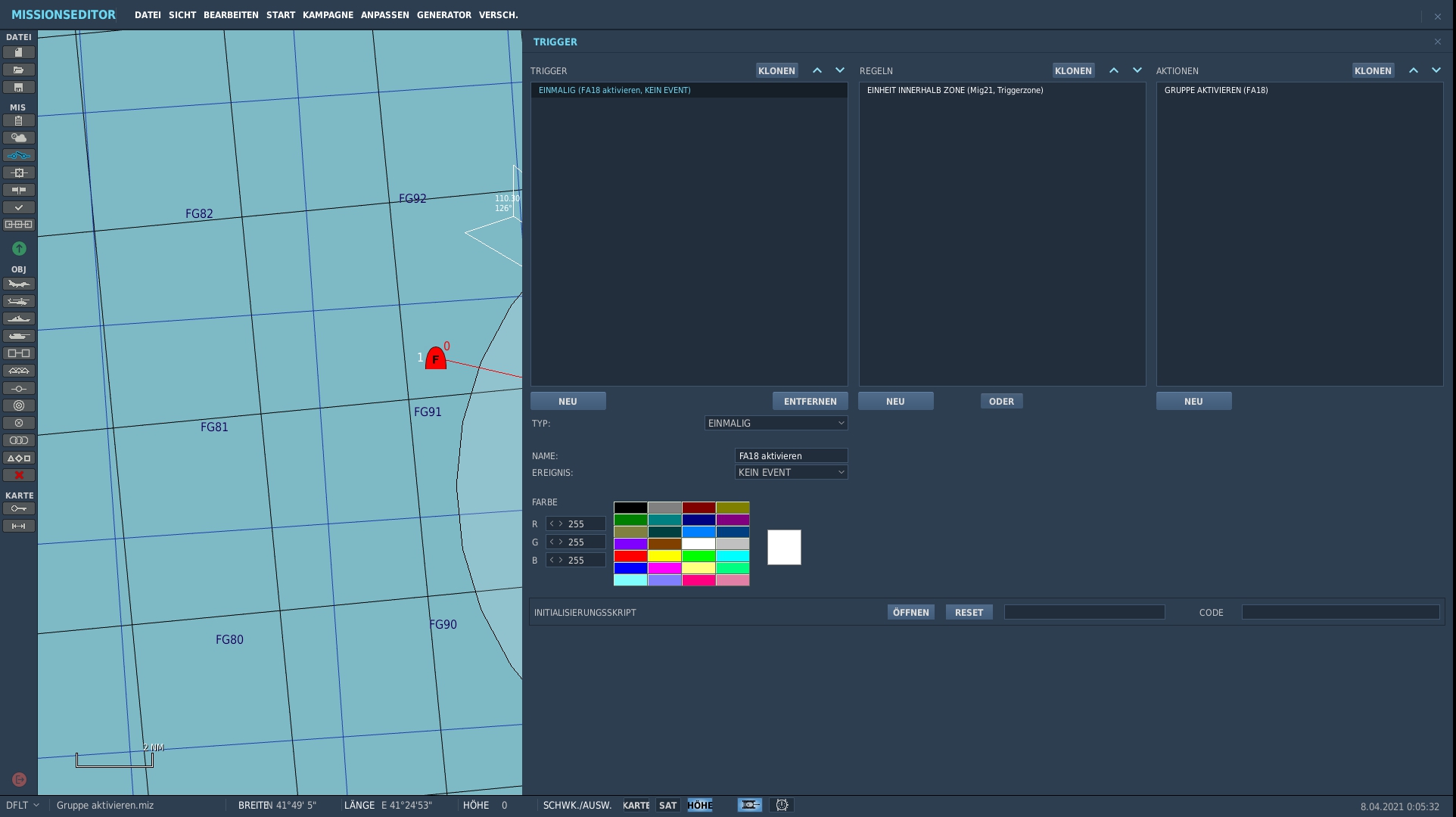Select the ship group placement tool
Image resolution: width=1456 pixels, height=817 pixels.
point(19,318)
